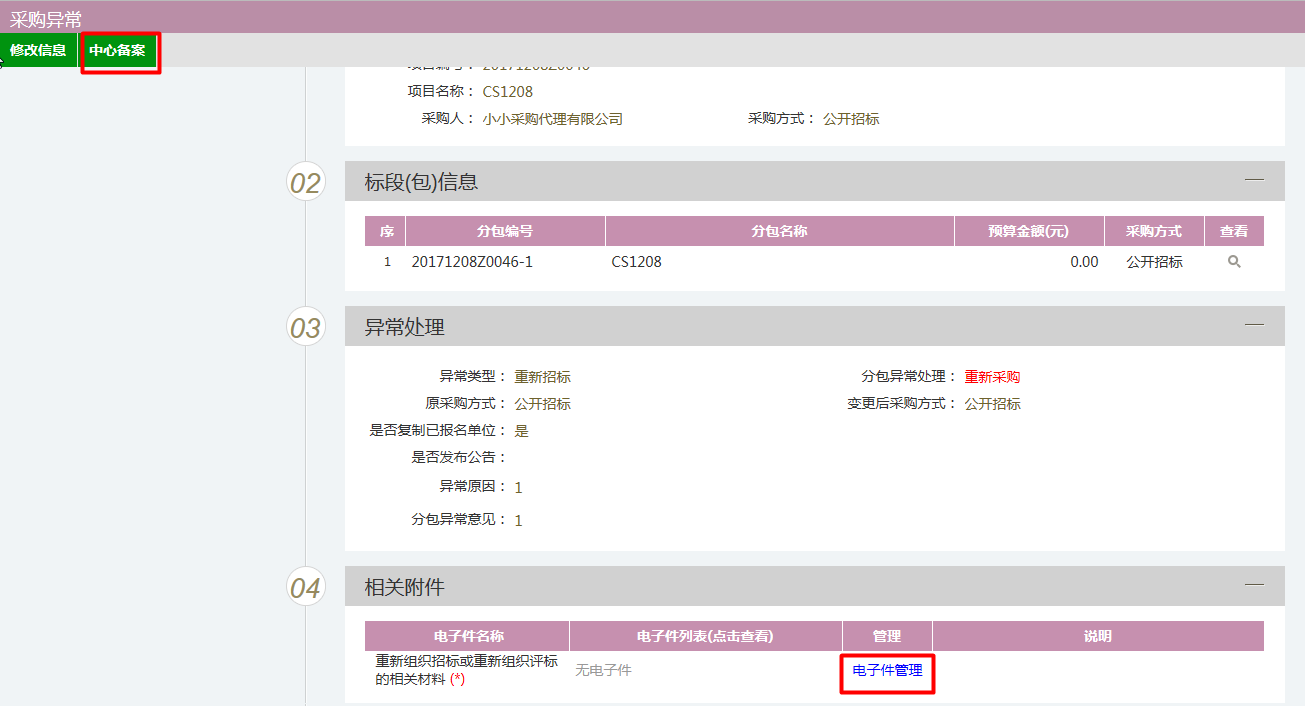Screen dimensions: 1305x706
Task: Click the 采购异常 page title
Action: pyautogui.click(x=46, y=19)
